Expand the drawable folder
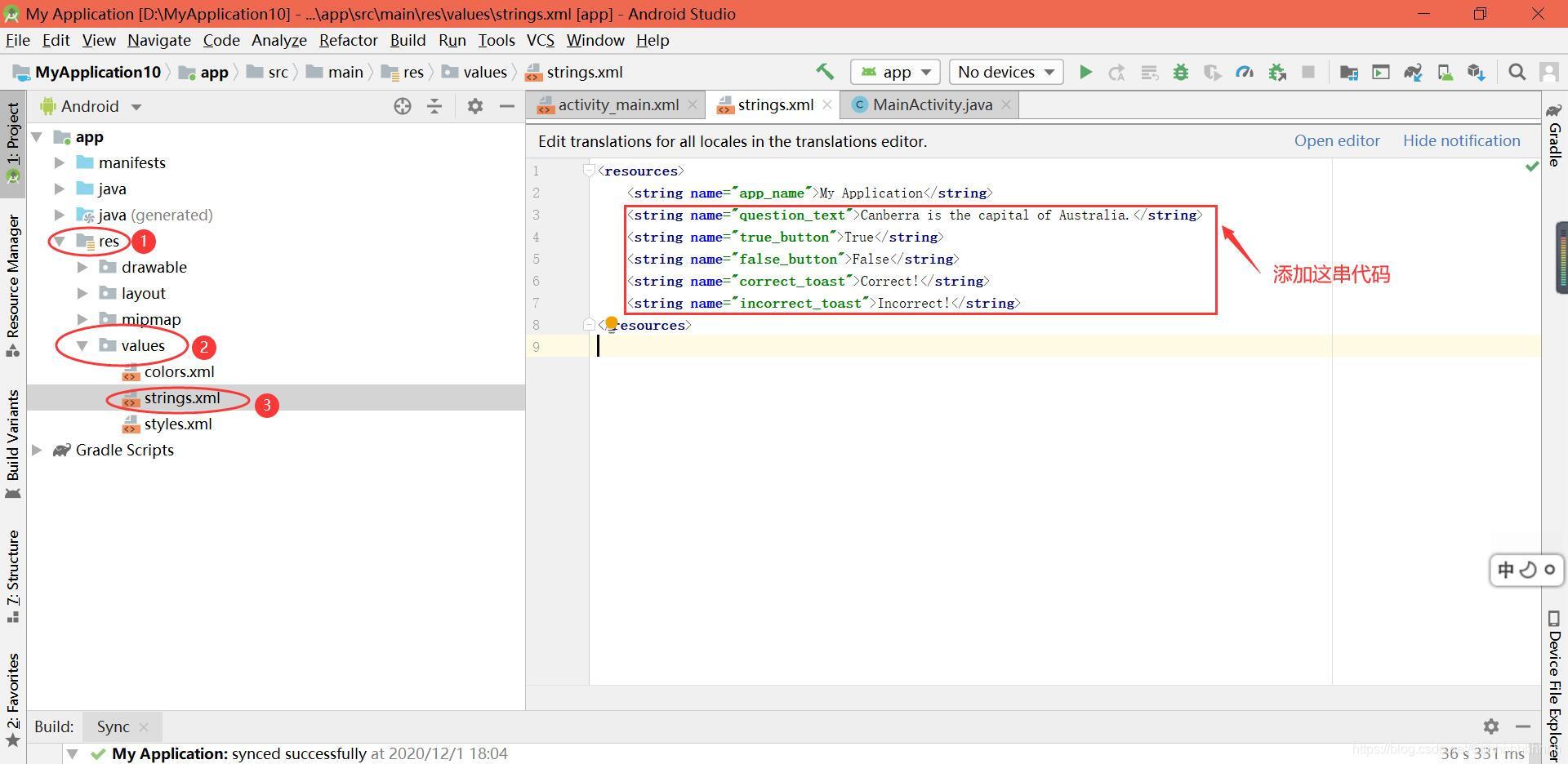The height and width of the screenshot is (764, 1568). coord(82,267)
